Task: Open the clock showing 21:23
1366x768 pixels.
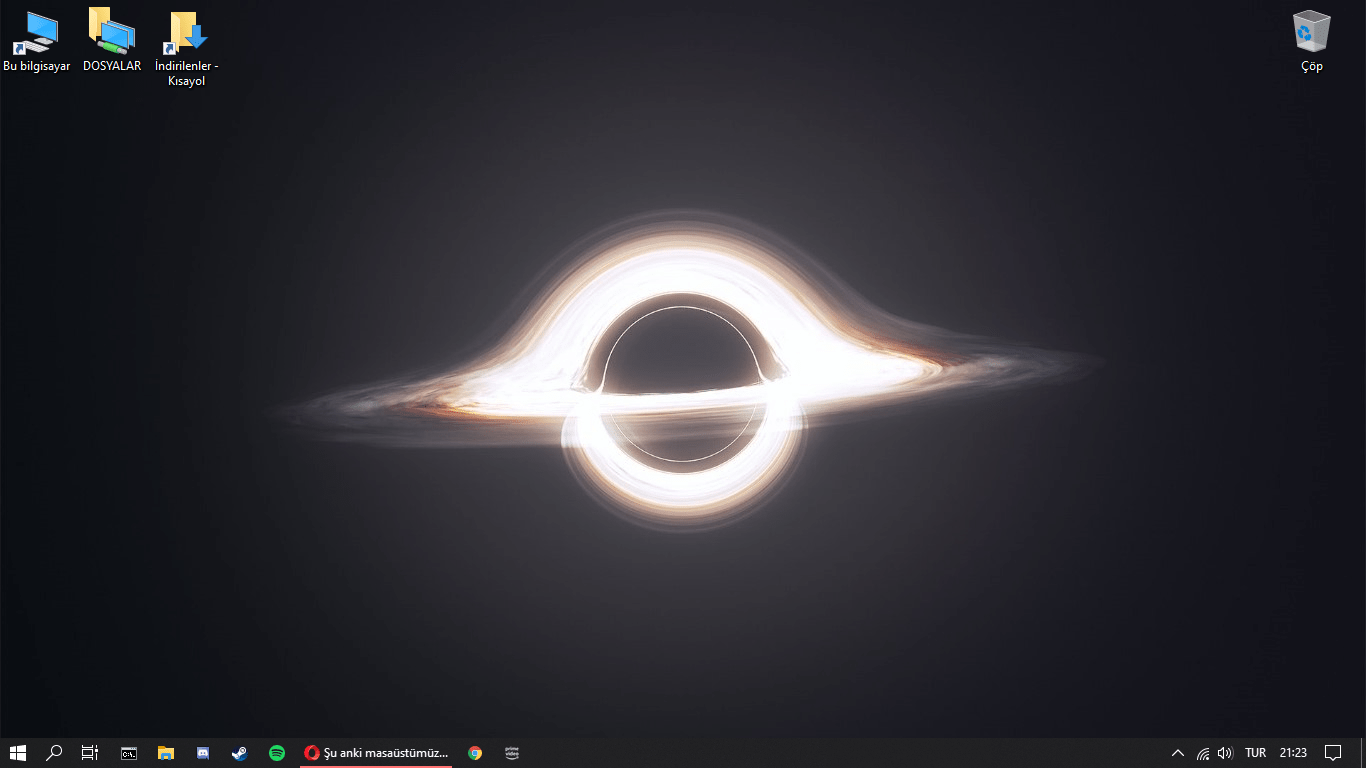Action: click(1293, 753)
